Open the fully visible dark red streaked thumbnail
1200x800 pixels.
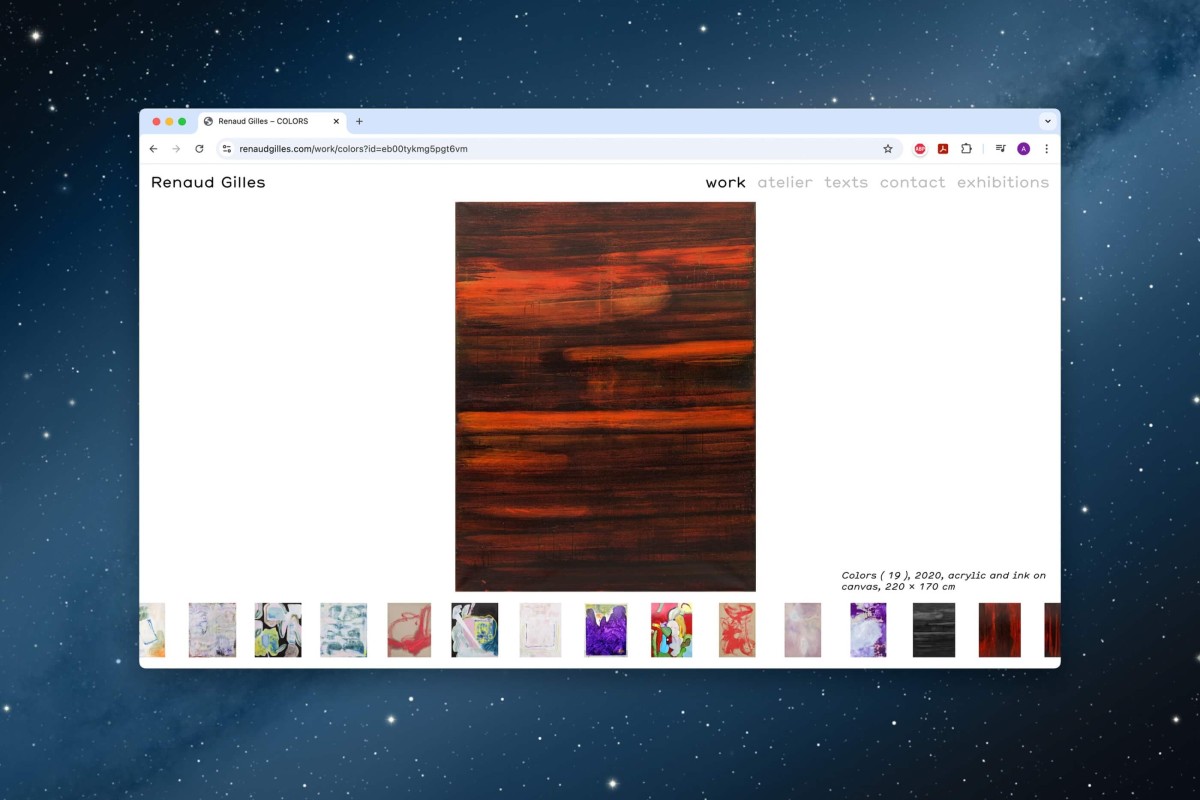1000,630
